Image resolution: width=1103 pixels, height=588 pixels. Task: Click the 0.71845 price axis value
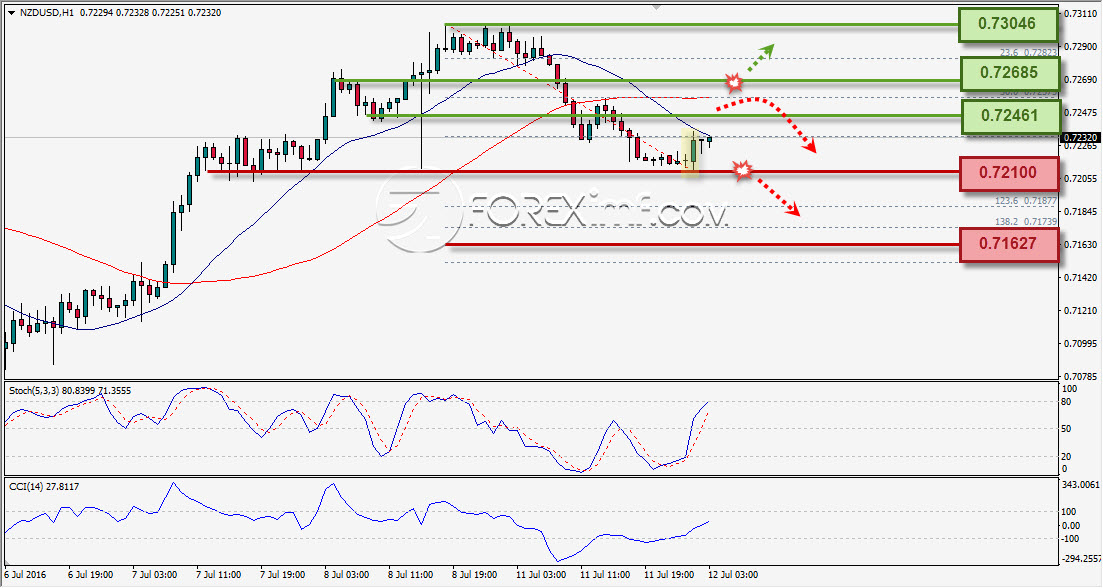pos(1080,212)
